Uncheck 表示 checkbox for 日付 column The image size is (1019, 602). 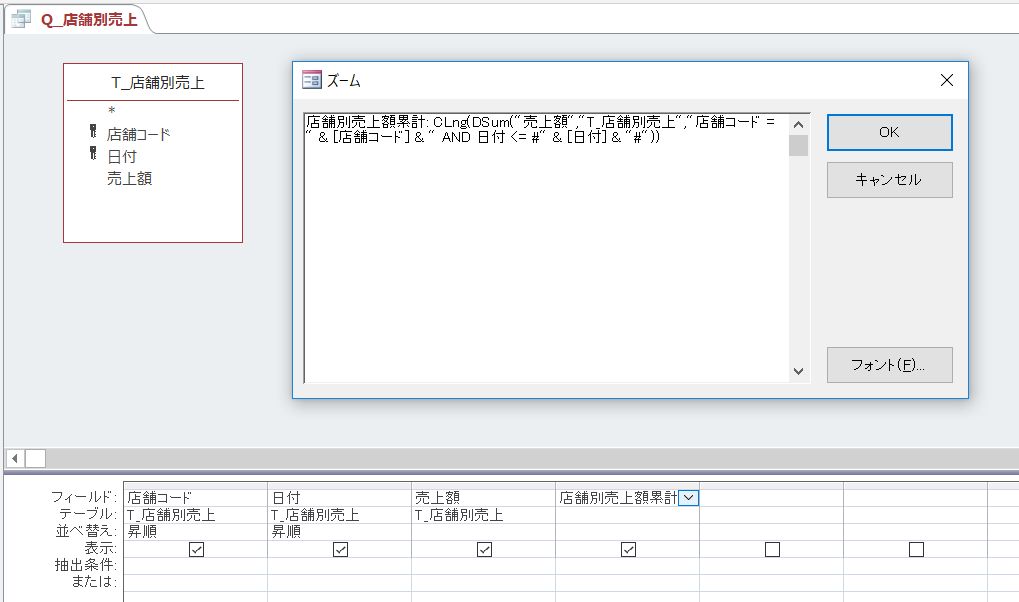[x=341, y=549]
